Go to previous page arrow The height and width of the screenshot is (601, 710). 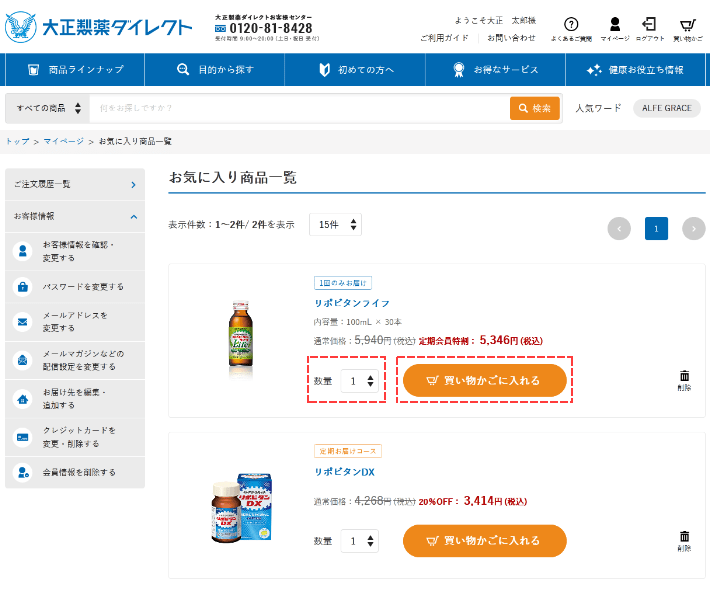(619, 229)
